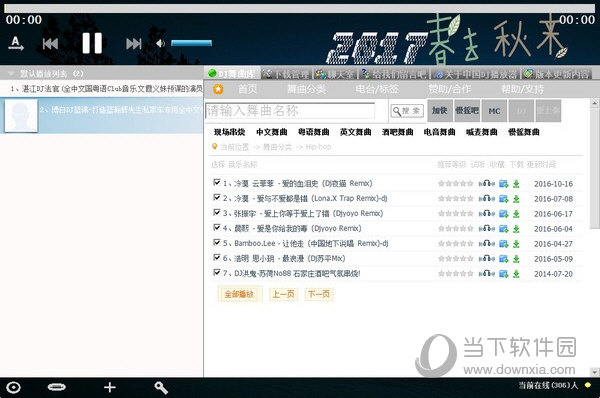Add song 6 to favorites collection icon

(504, 259)
